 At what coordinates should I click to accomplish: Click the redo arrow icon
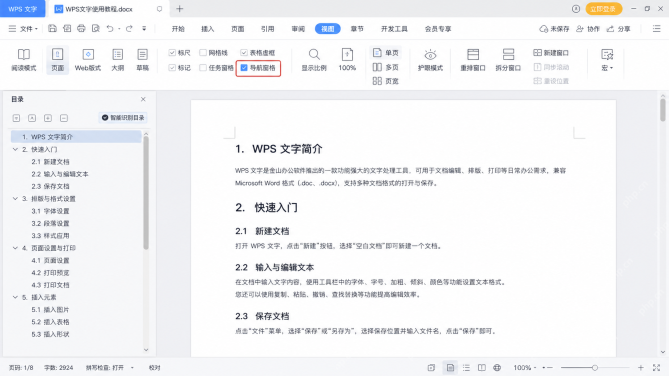[129, 29]
